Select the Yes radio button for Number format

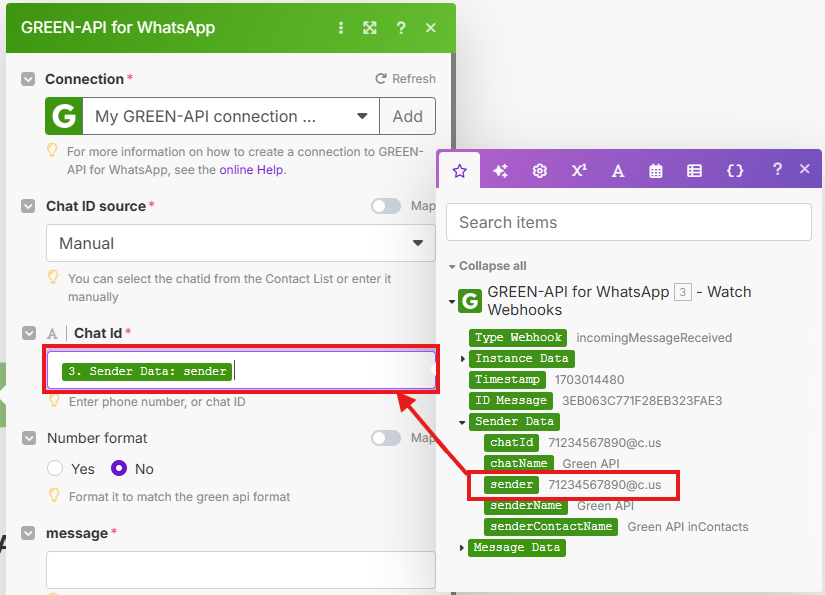tap(56, 469)
